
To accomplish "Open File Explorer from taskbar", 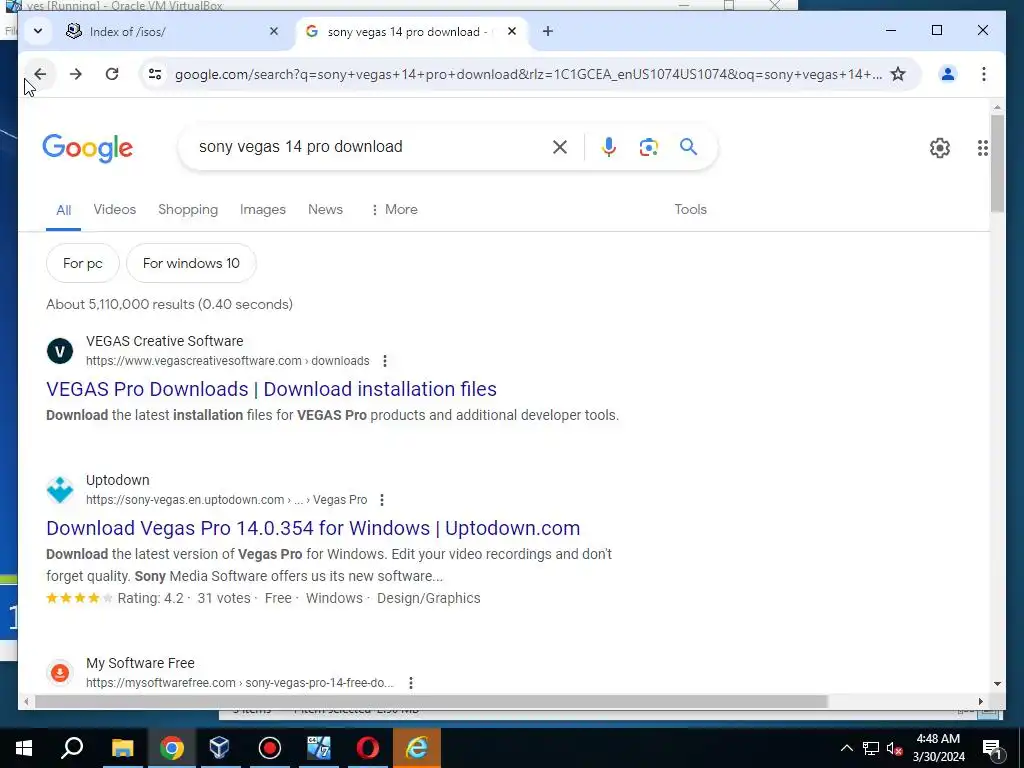I will (x=122, y=748).
